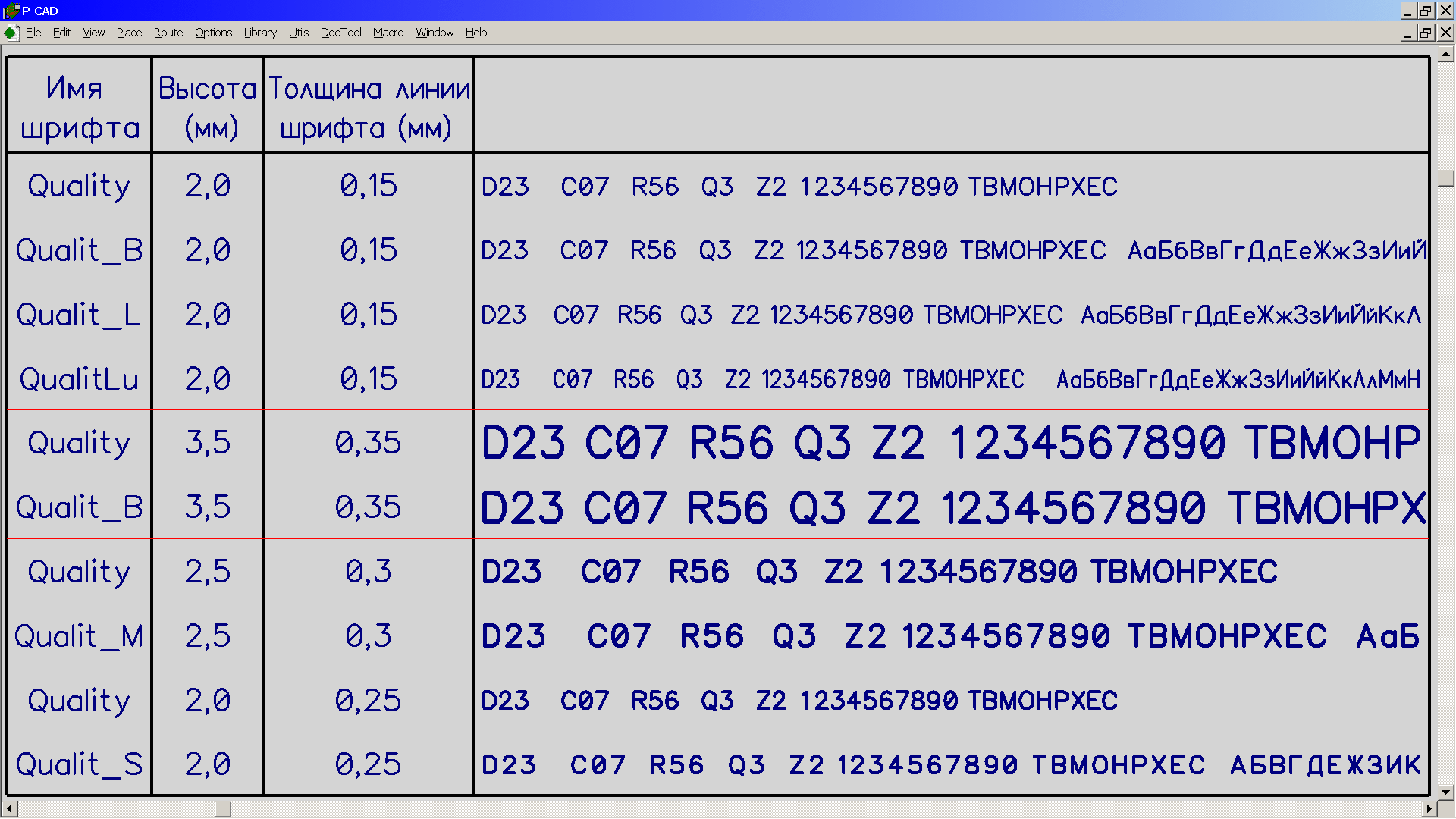The height and width of the screenshot is (819, 1456).
Task: Open the Edit menu
Action: coord(61,33)
